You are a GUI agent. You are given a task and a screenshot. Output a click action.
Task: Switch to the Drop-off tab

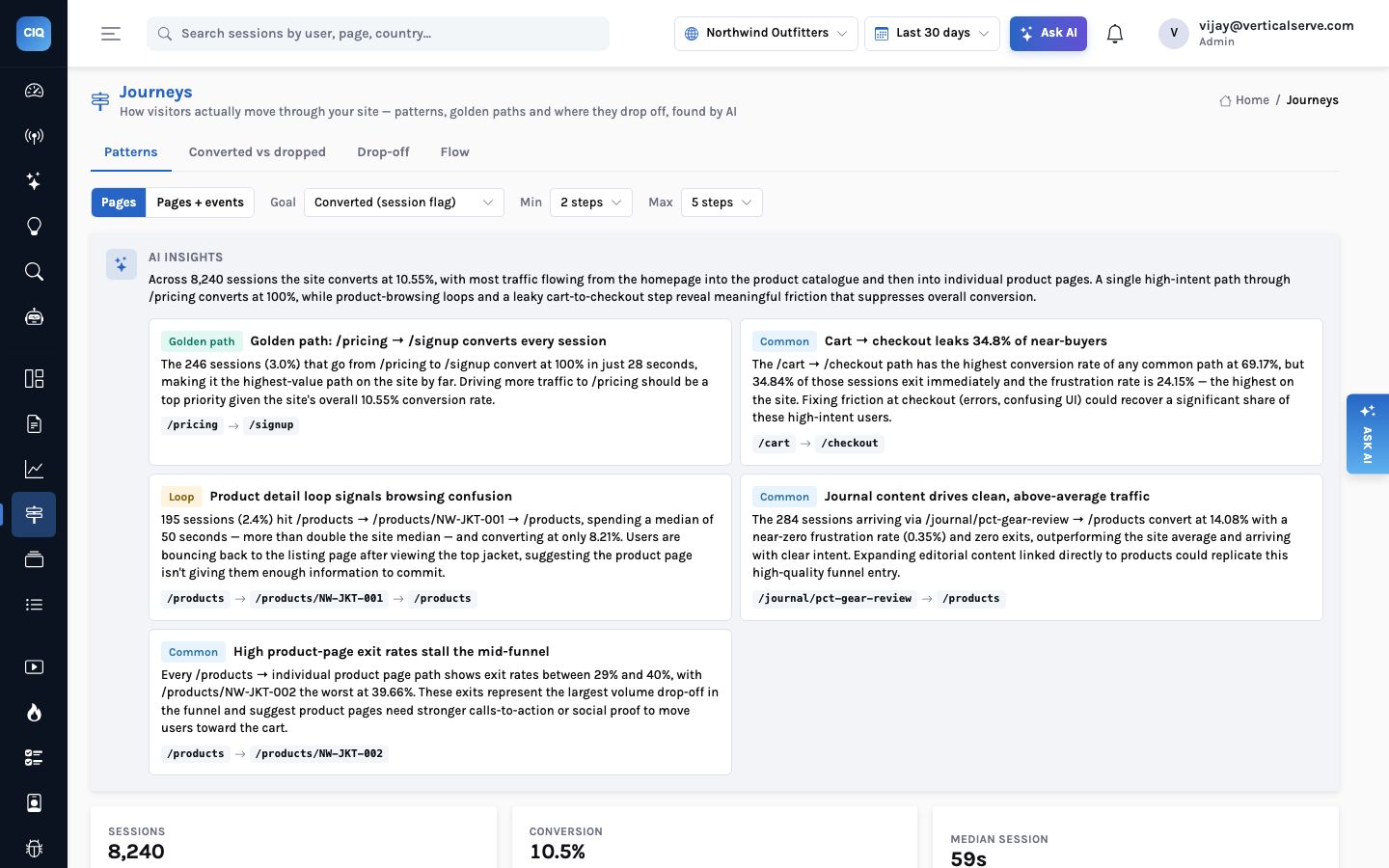click(x=383, y=152)
